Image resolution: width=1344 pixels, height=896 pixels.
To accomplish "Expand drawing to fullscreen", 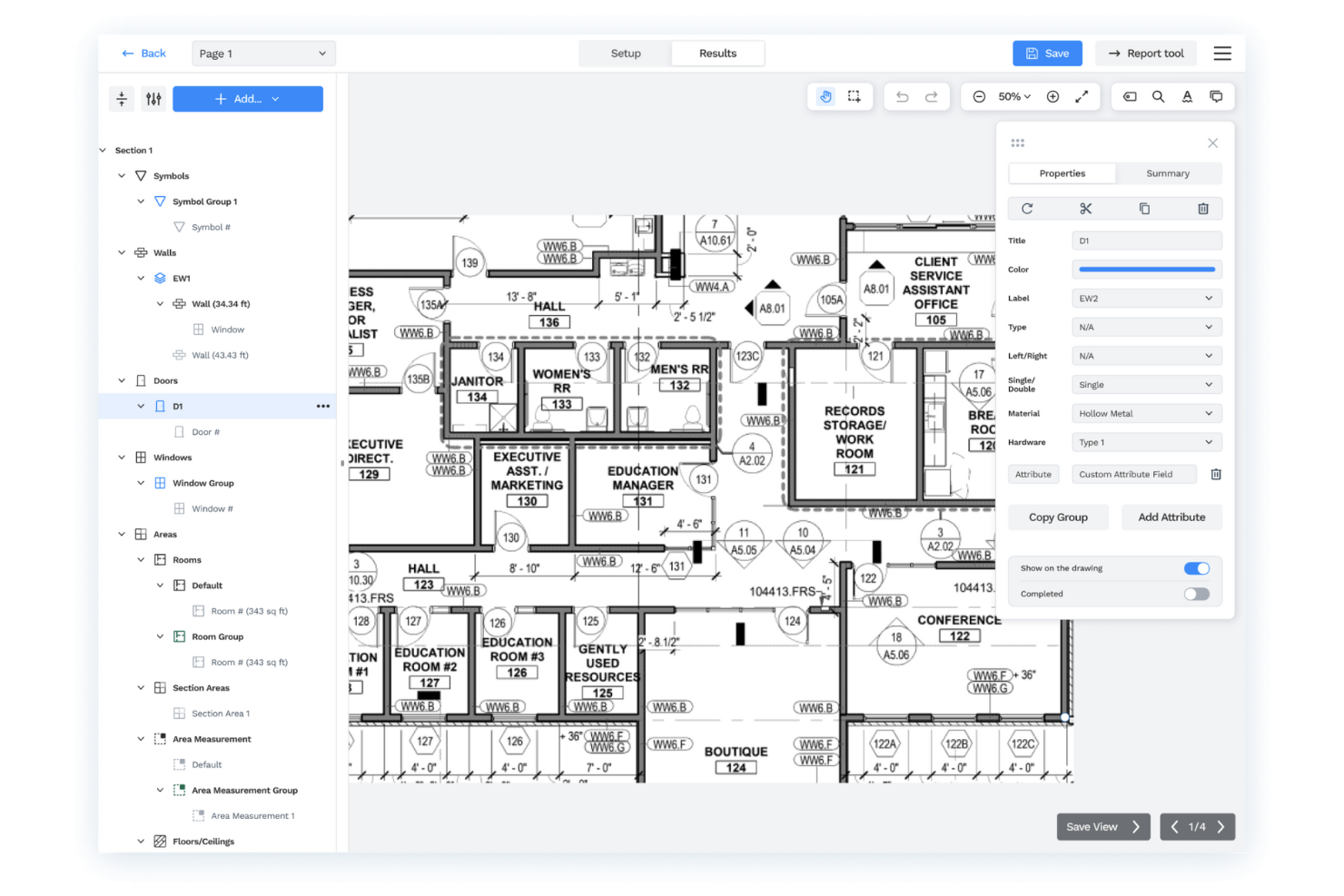I will 1082,96.
